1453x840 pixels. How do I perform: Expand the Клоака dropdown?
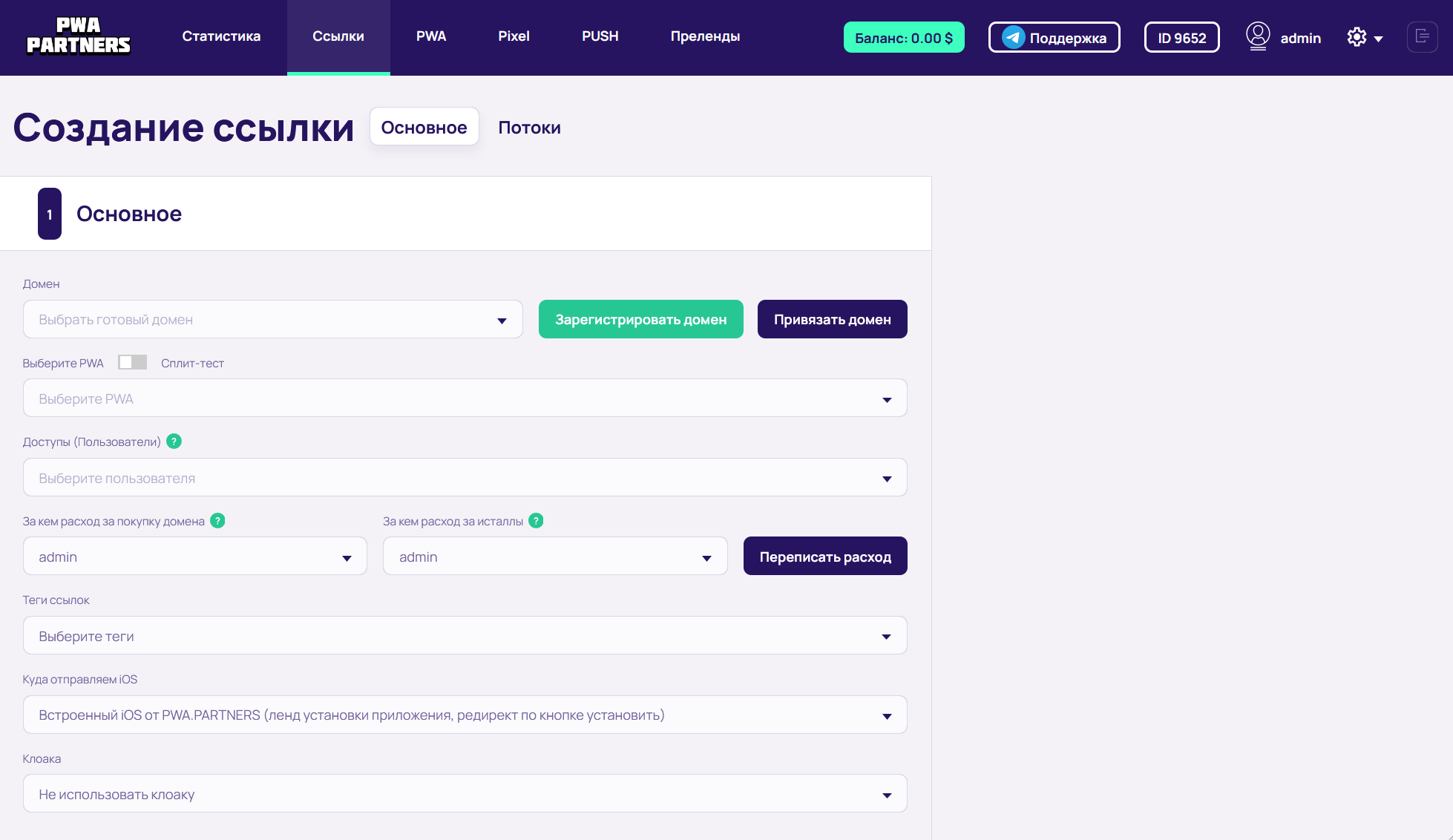tap(465, 794)
